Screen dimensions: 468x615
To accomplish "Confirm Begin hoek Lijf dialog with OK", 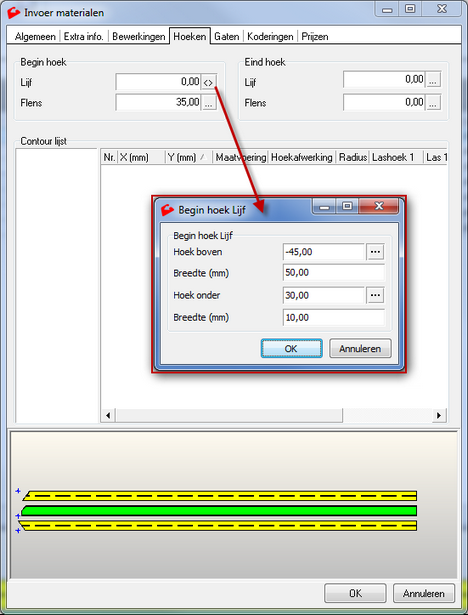I will (x=291, y=348).
